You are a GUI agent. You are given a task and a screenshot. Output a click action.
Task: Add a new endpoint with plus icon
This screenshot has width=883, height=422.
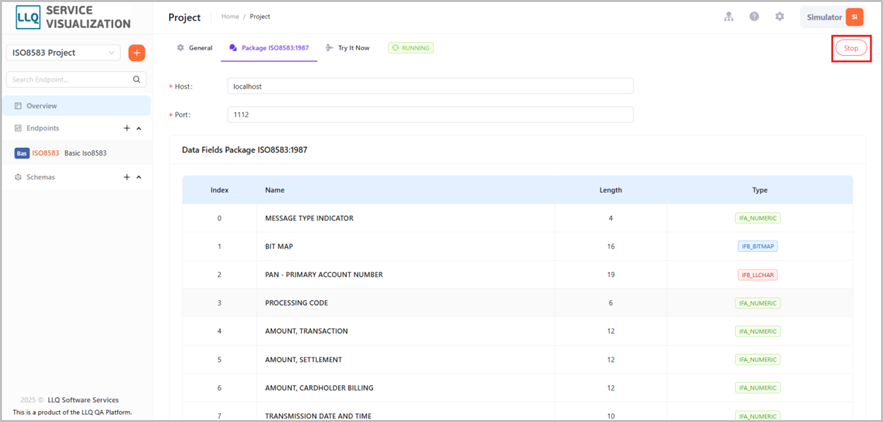[x=127, y=128]
